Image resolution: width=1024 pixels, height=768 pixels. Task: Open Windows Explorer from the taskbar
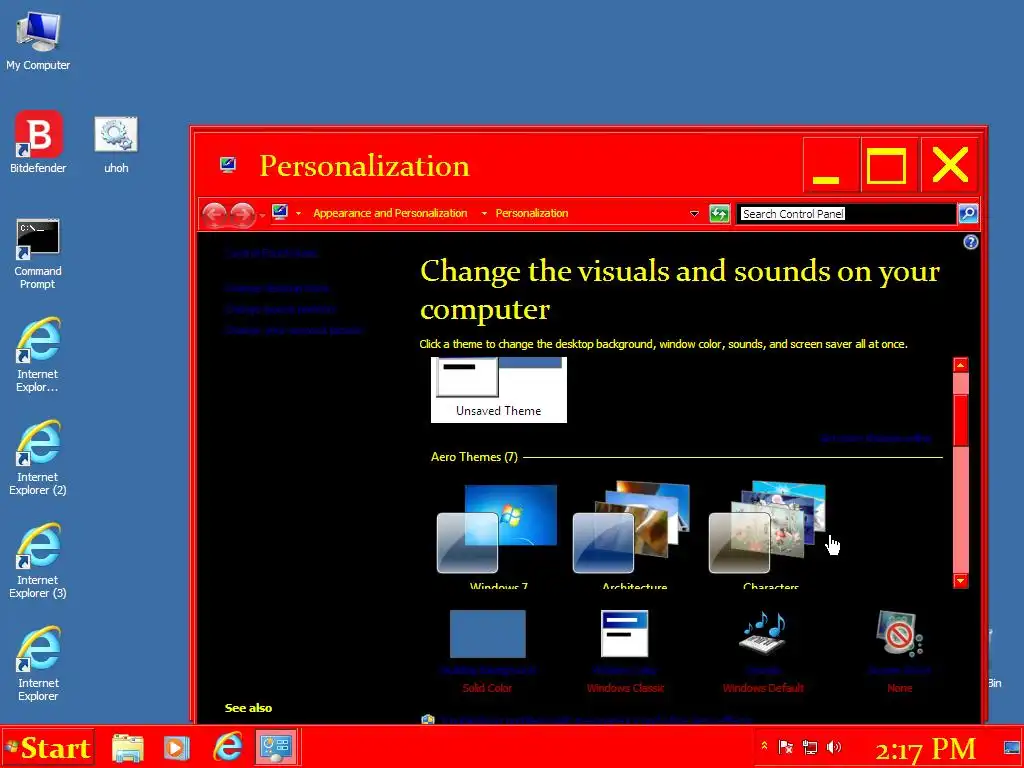[x=127, y=748]
